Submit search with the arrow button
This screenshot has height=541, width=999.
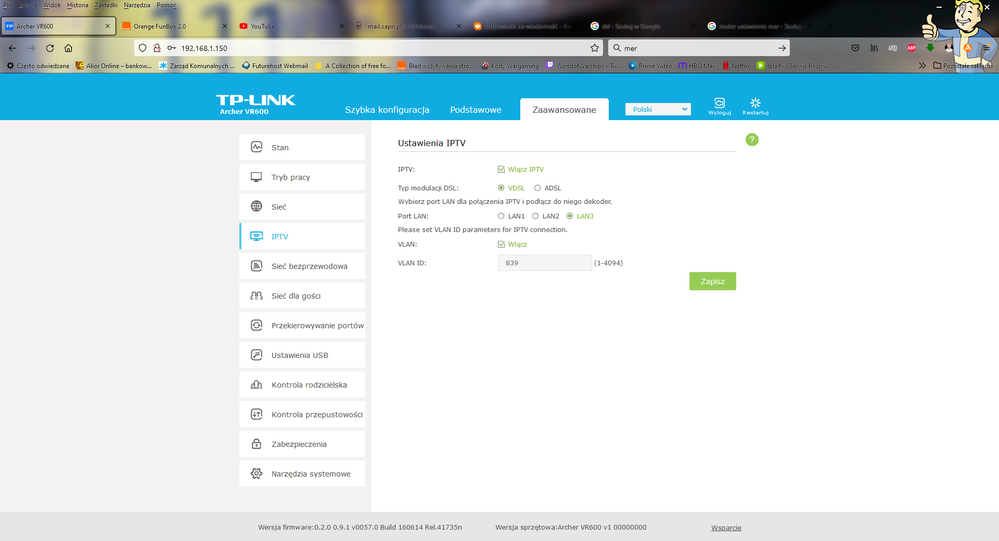pos(782,48)
